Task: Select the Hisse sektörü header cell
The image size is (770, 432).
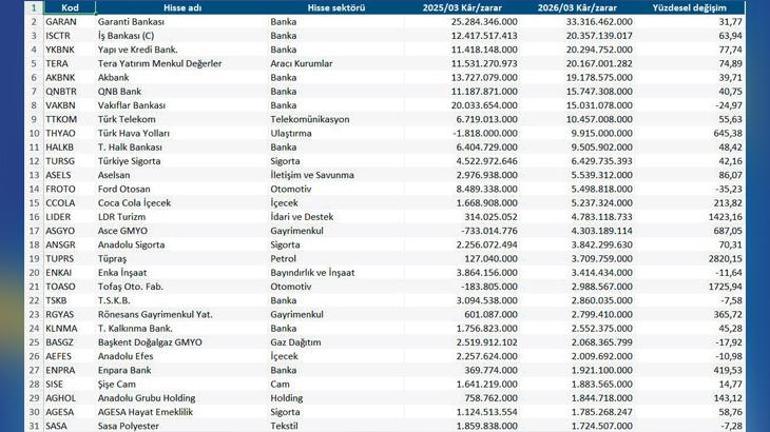Action: click(336, 8)
